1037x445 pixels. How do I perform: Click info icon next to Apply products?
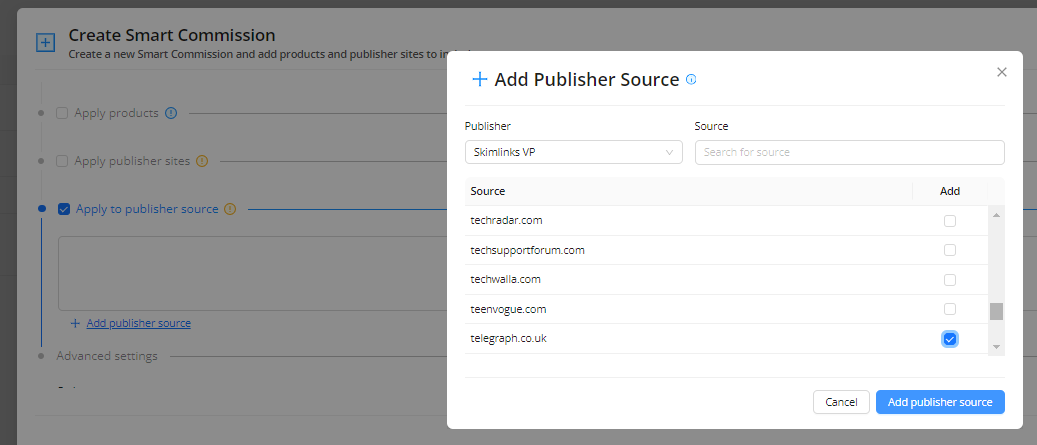pyautogui.click(x=171, y=113)
